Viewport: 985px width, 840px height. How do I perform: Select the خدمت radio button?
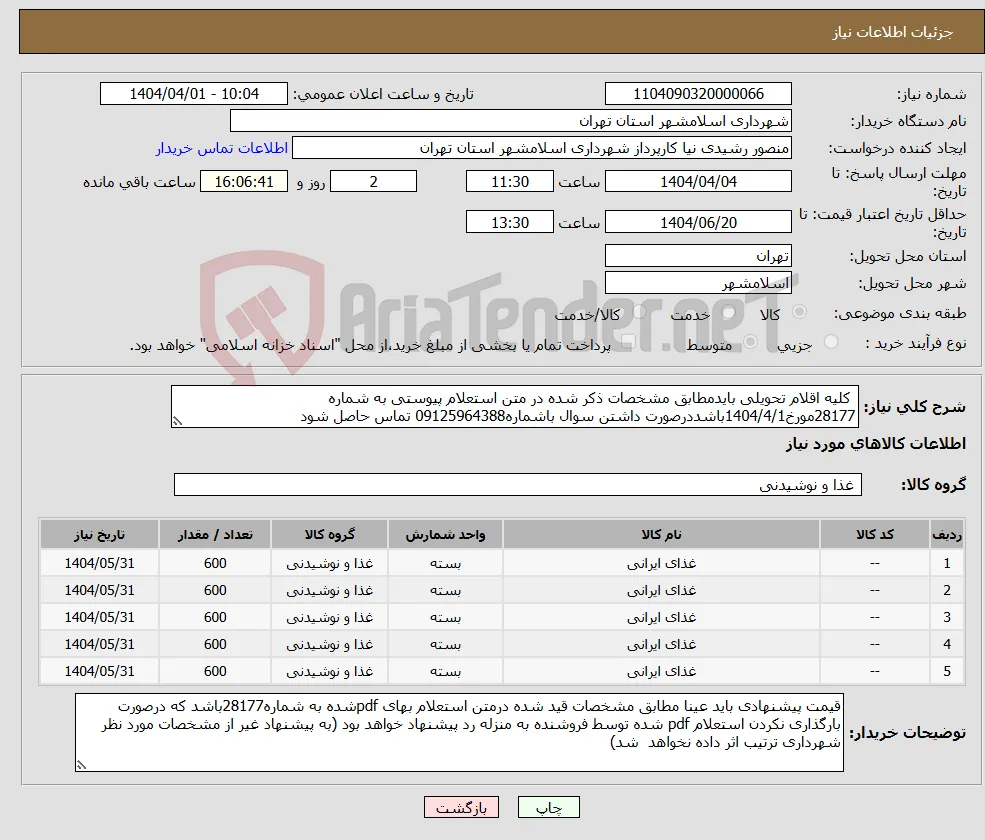(729, 312)
